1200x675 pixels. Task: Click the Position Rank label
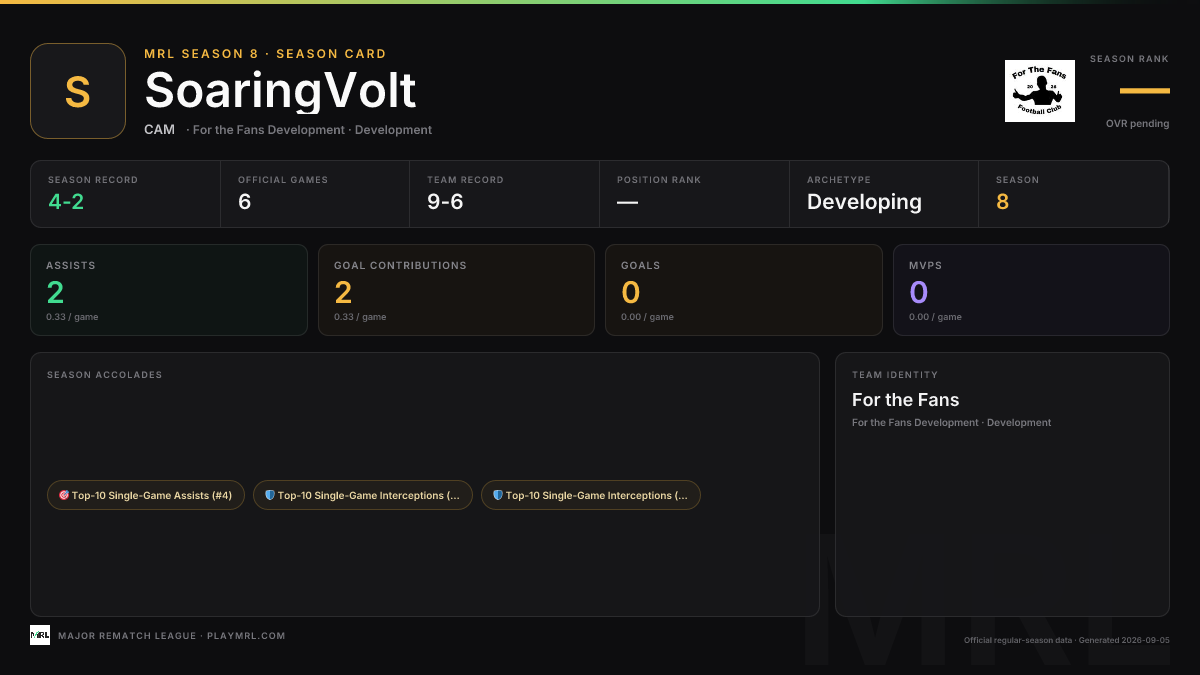tap(659, 180)
